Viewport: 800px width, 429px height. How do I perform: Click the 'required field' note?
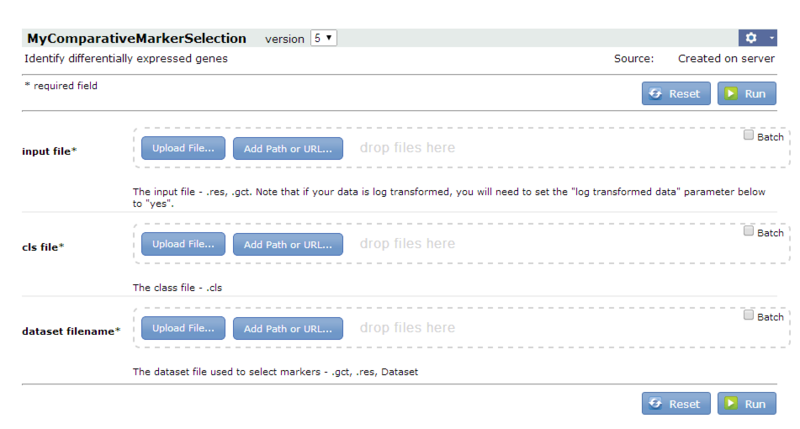61,86
